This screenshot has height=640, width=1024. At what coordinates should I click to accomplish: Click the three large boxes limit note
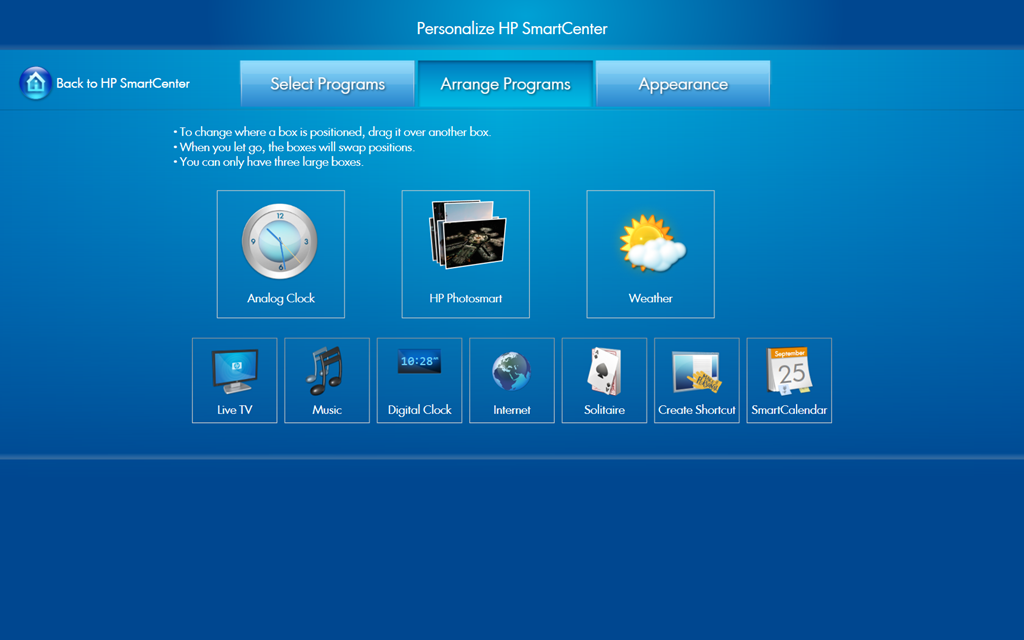268,162
